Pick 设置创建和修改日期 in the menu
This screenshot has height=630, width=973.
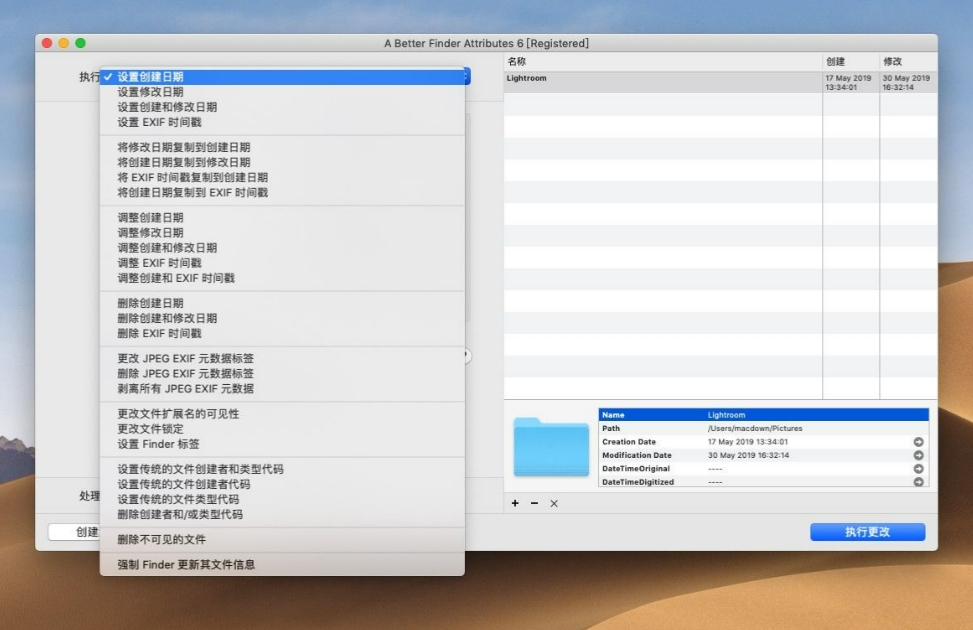pos(282,107)
